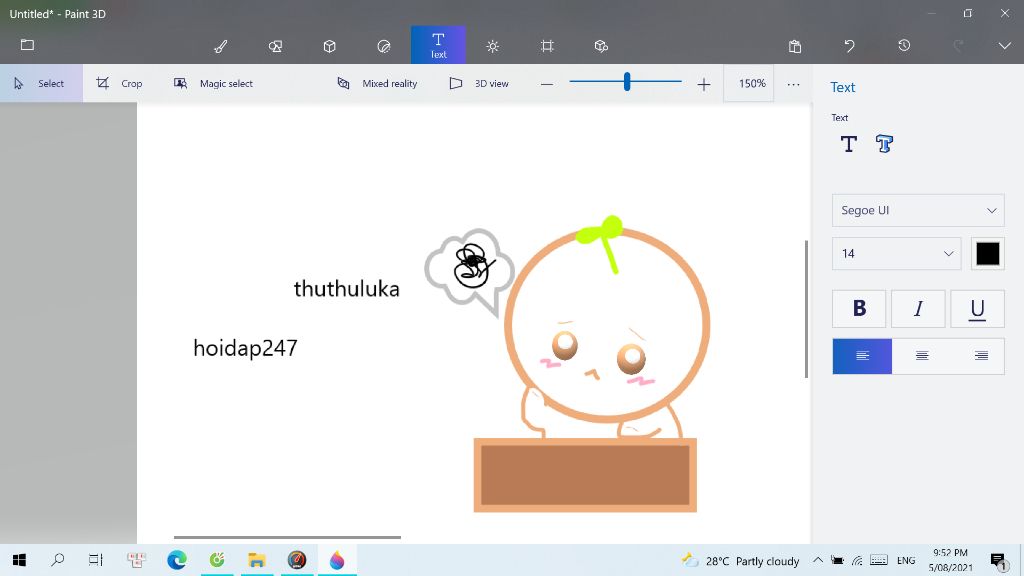Open the Segoe UI font dropdown
1024x576 pixels.
[x=918, y=210]
